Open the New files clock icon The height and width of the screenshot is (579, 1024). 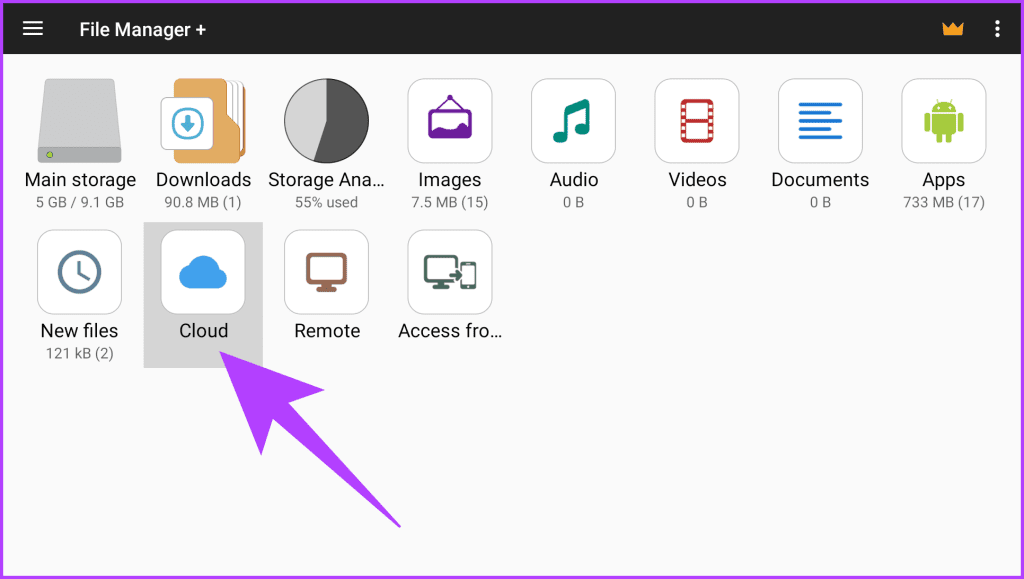[x=80, y=272]
